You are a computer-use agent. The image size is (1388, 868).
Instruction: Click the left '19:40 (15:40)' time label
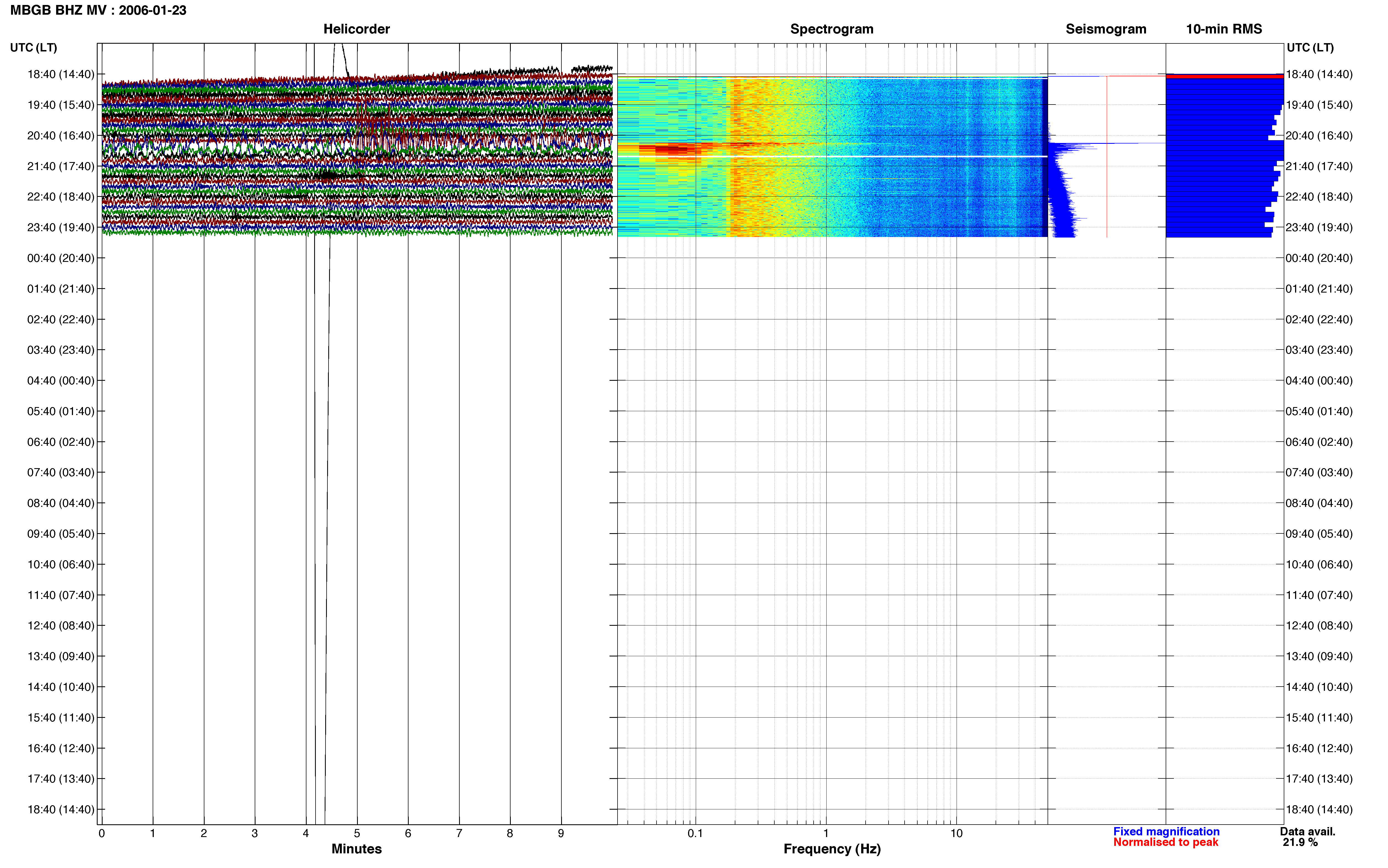(61, 105)
